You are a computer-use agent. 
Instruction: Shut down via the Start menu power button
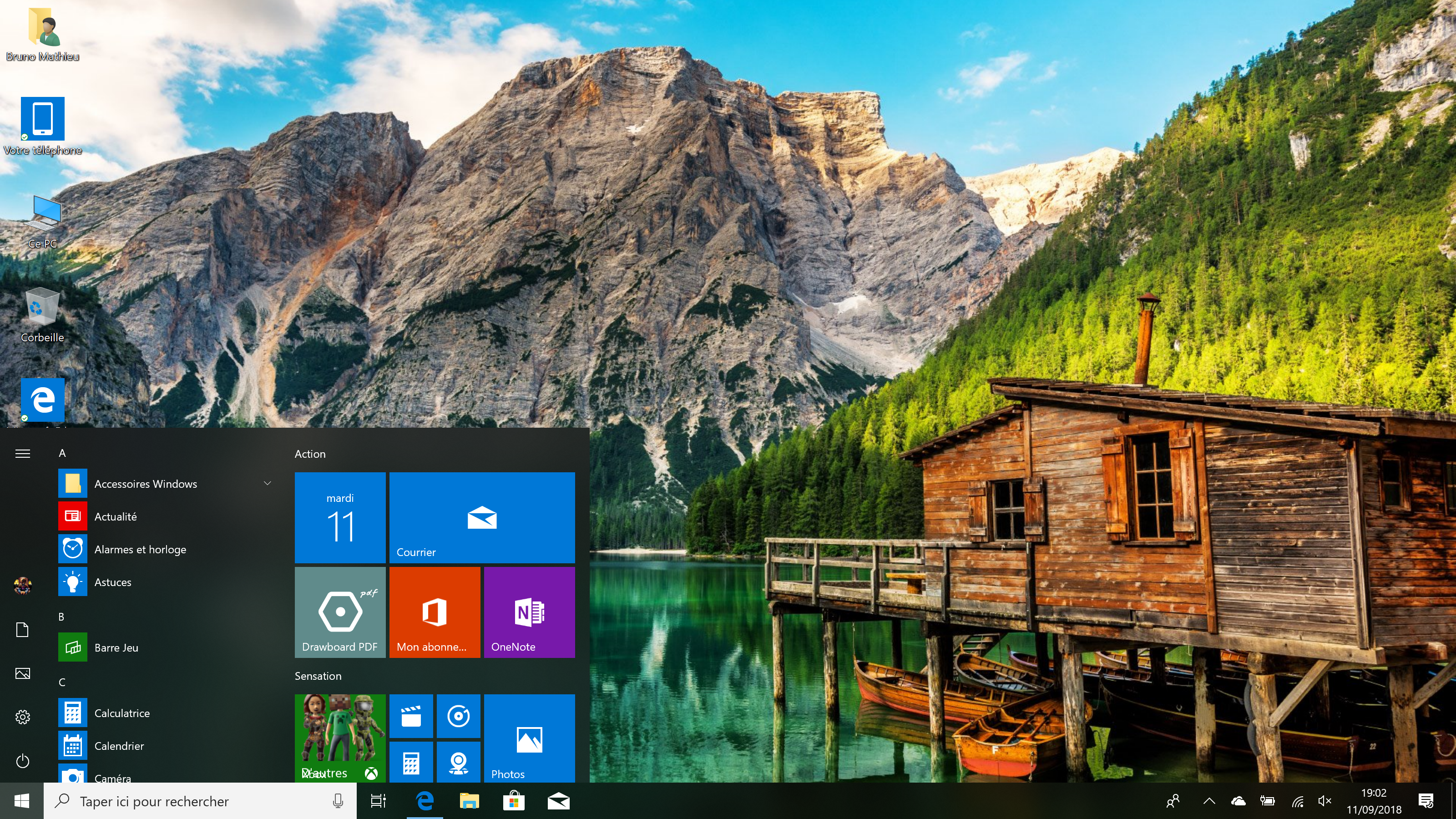tap(23, 761)
